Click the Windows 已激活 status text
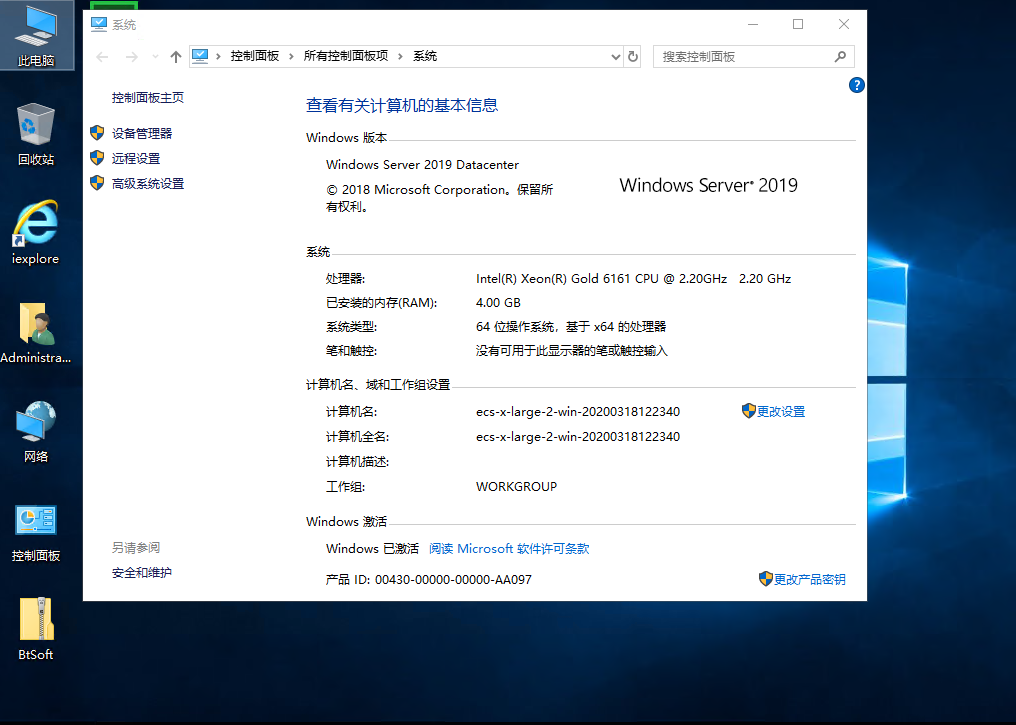The image size is (1016, 725). (373, 549)
